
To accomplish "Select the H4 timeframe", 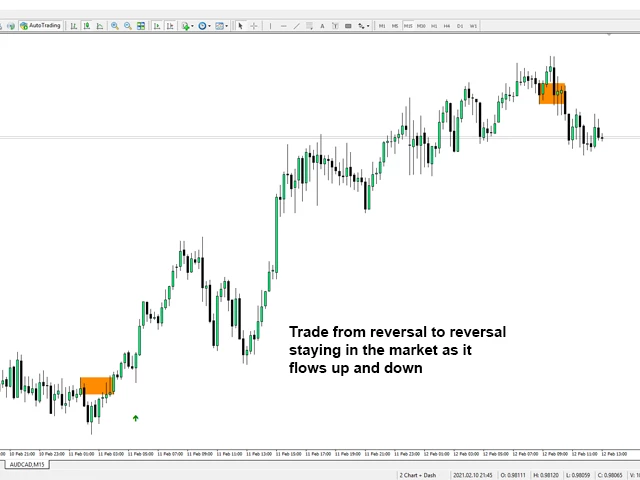I will click(x=447, y=25).
